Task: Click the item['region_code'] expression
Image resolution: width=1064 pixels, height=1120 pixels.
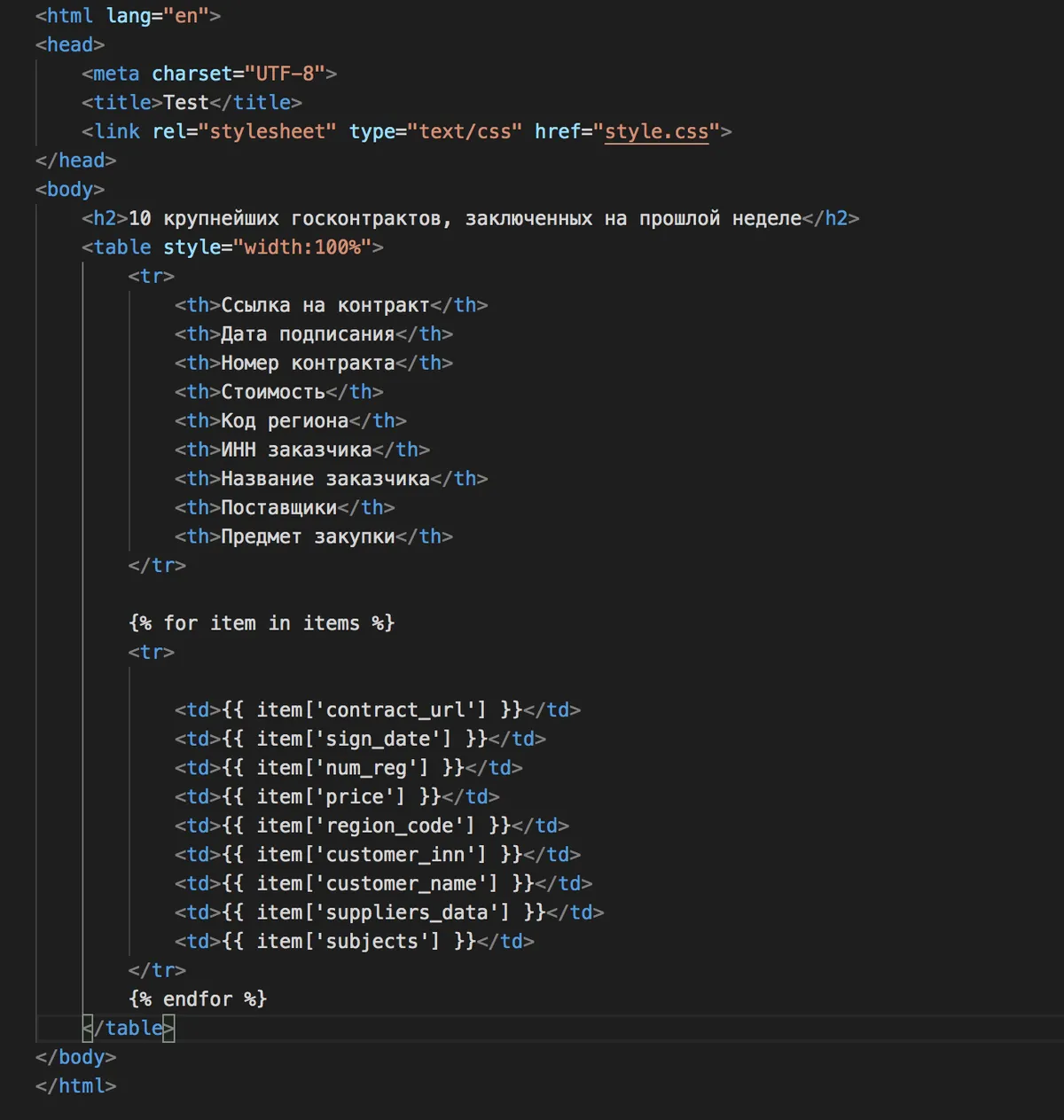Action: coord(366,826)
